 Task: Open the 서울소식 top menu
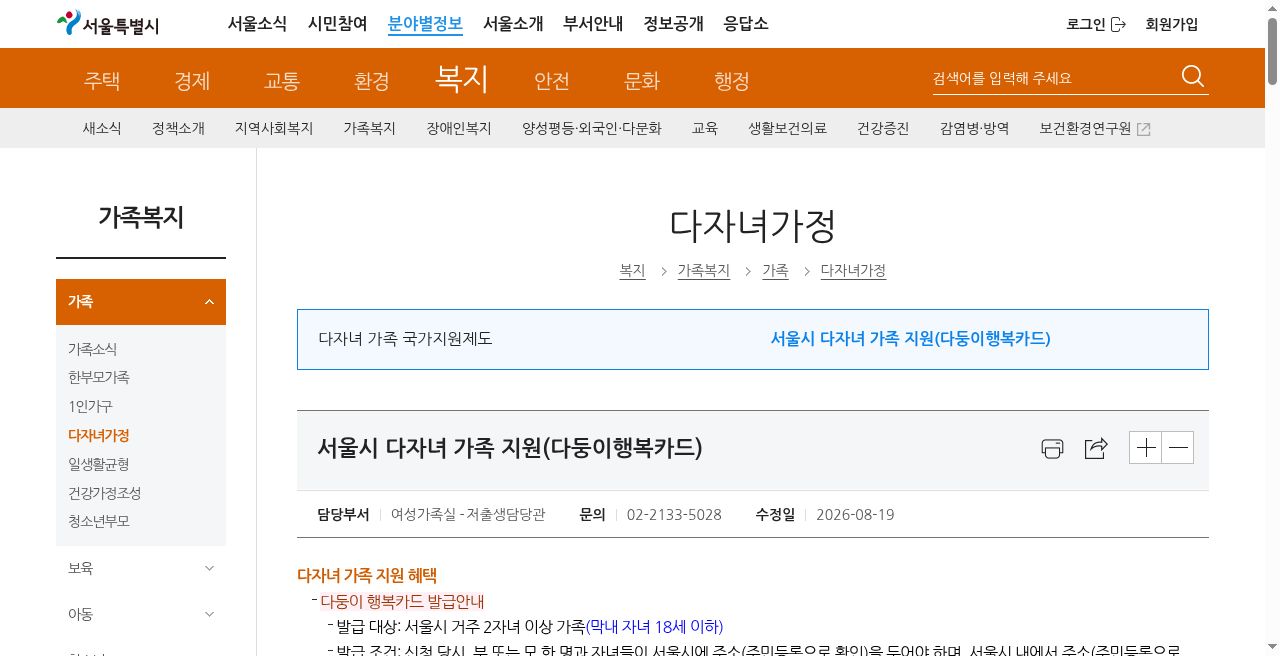click(258, 24)
